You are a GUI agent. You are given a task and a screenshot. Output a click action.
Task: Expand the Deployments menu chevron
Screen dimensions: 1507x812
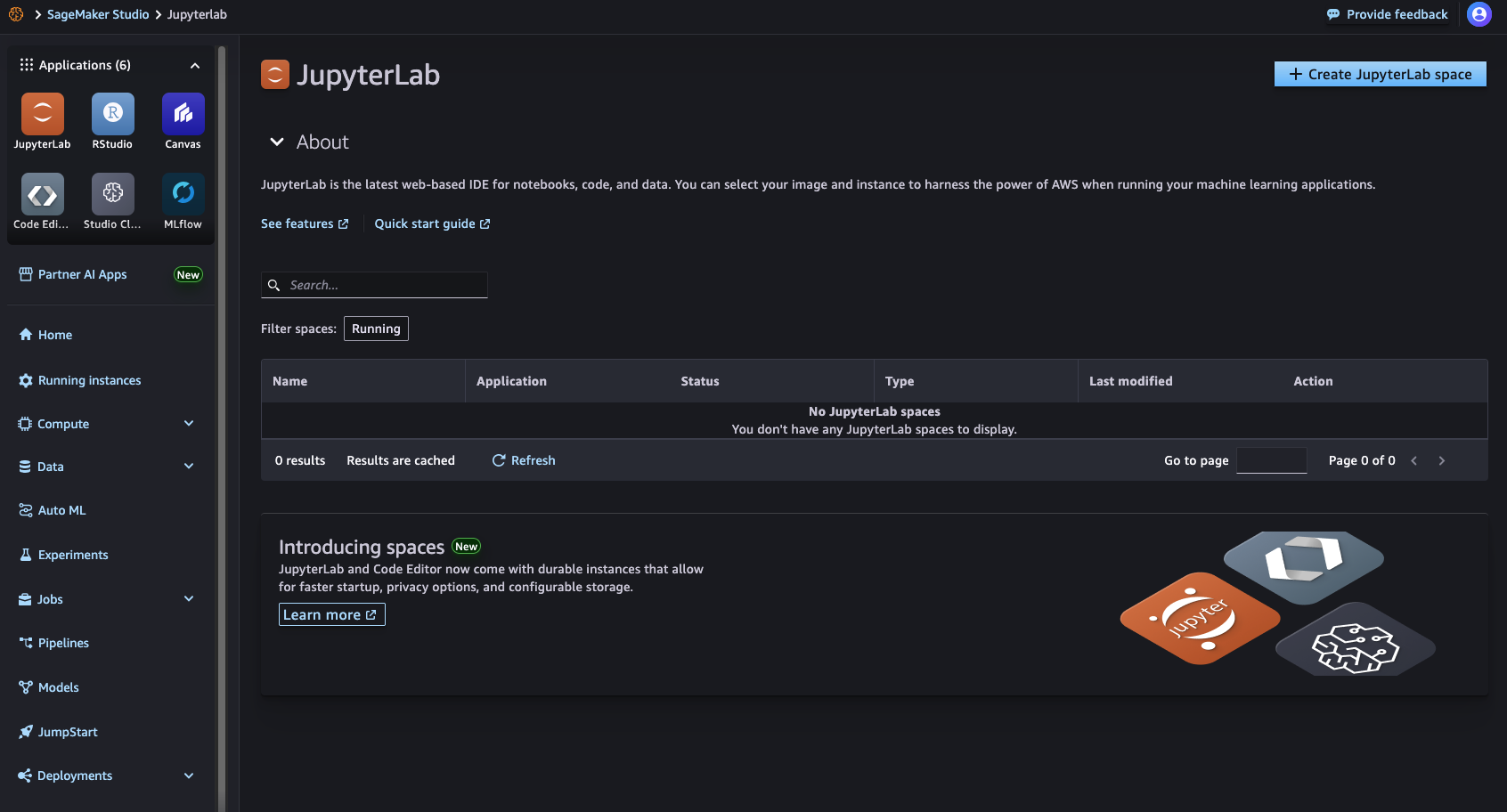coord(189,775)
